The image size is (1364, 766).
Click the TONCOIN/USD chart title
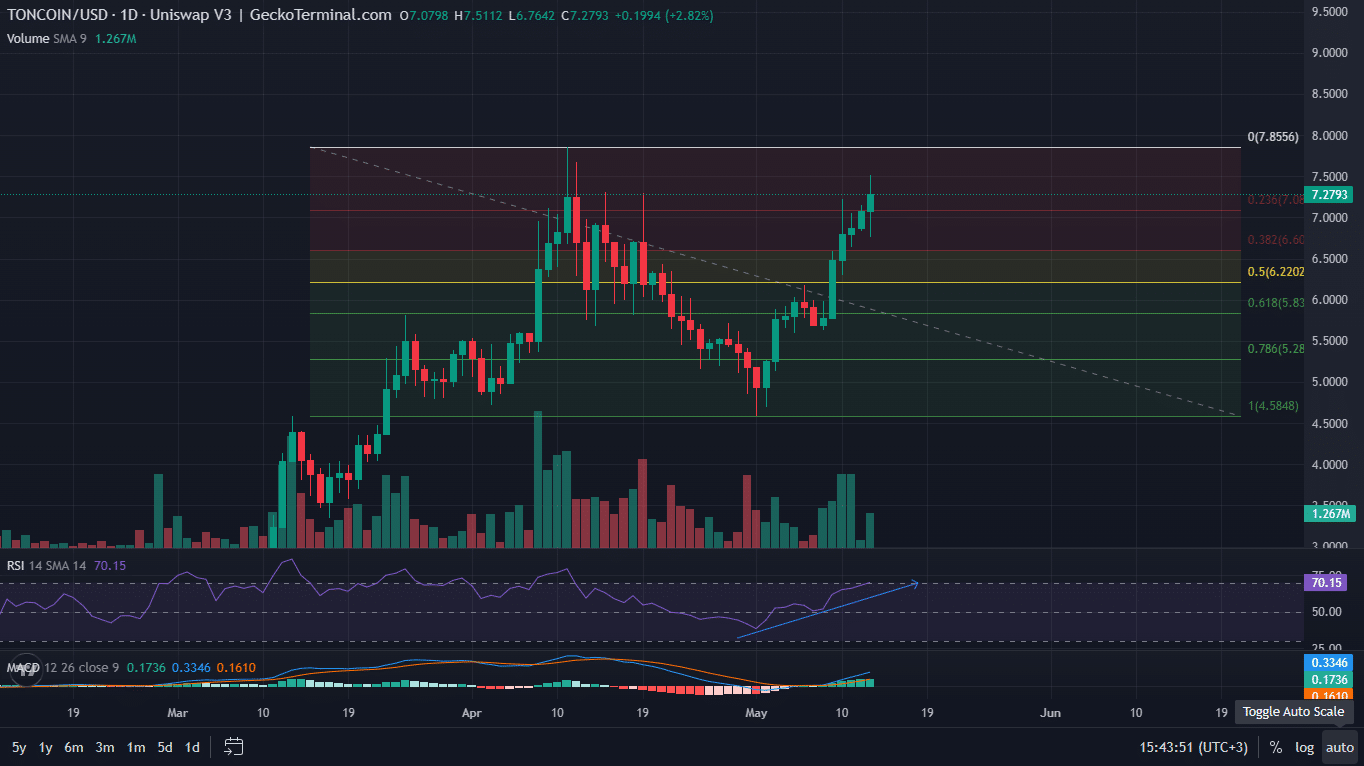click(199, 16)
